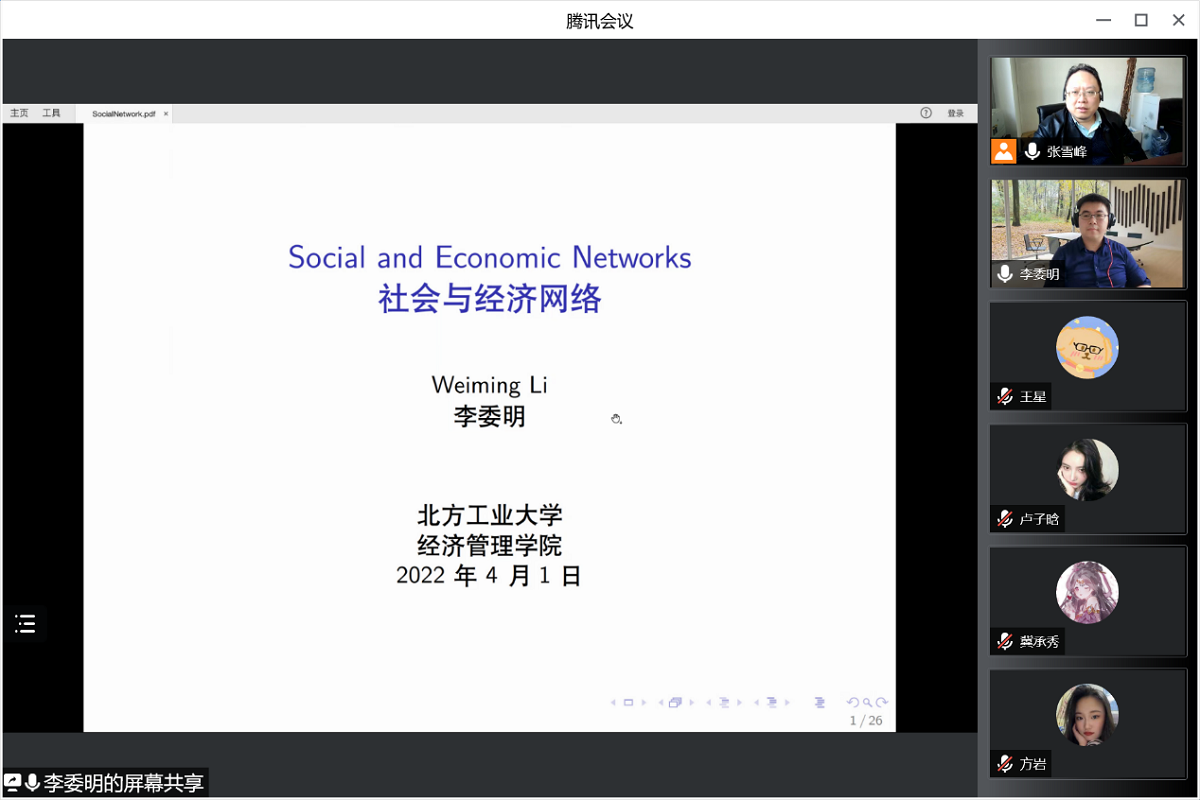Open the 工具 menu
This screenshot has width=1200, height=800.
click(x=51, y=113)
